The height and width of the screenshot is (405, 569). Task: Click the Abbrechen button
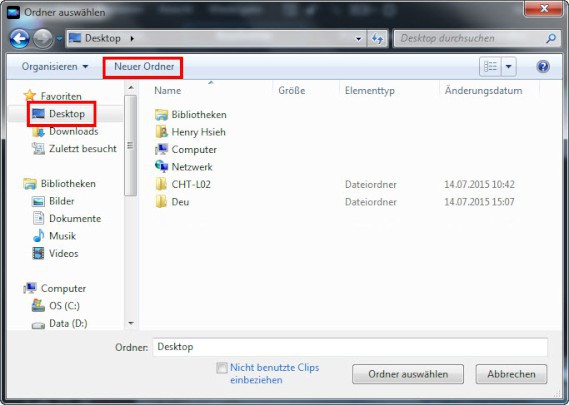[x=511, y=374]
